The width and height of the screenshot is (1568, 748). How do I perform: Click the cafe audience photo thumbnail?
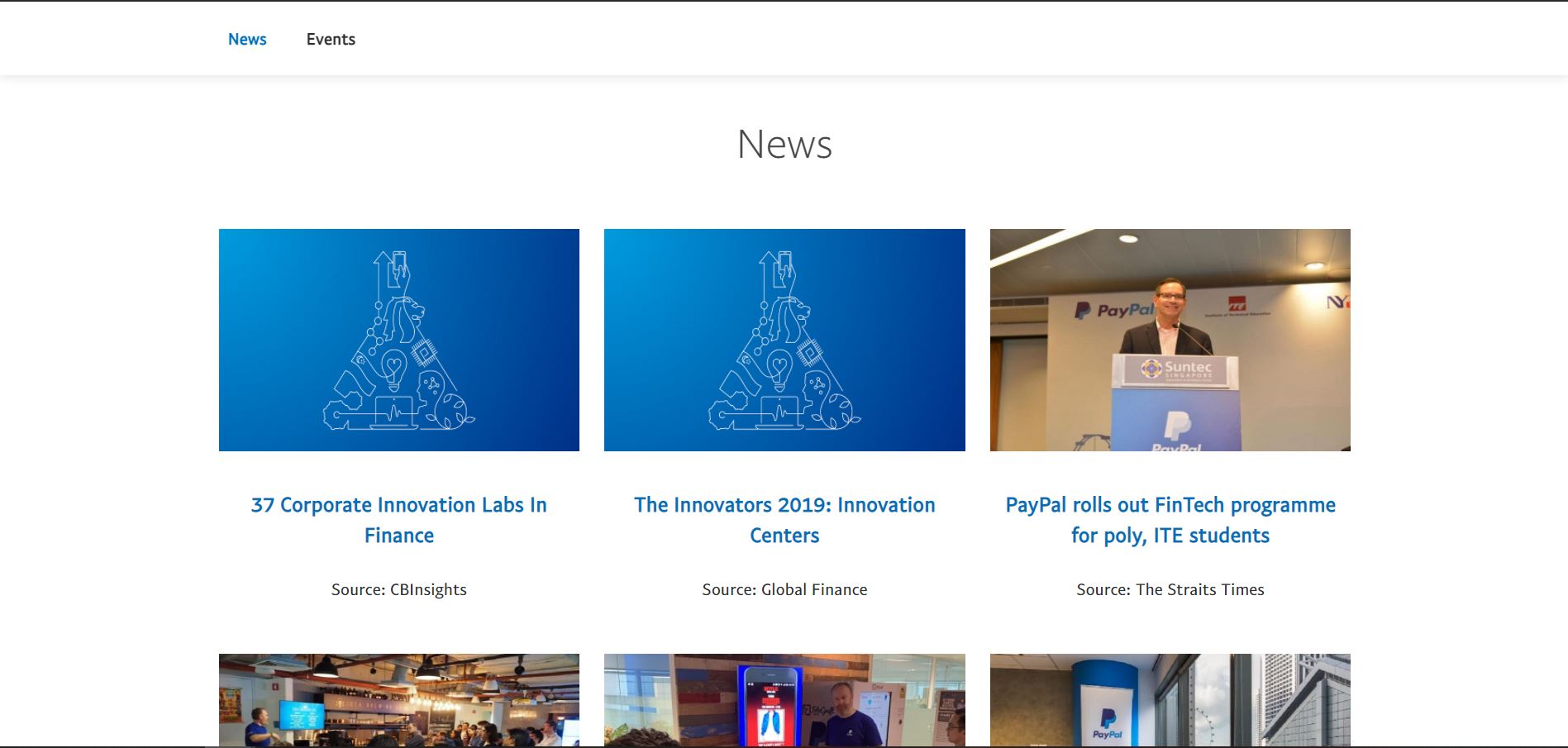399,700
